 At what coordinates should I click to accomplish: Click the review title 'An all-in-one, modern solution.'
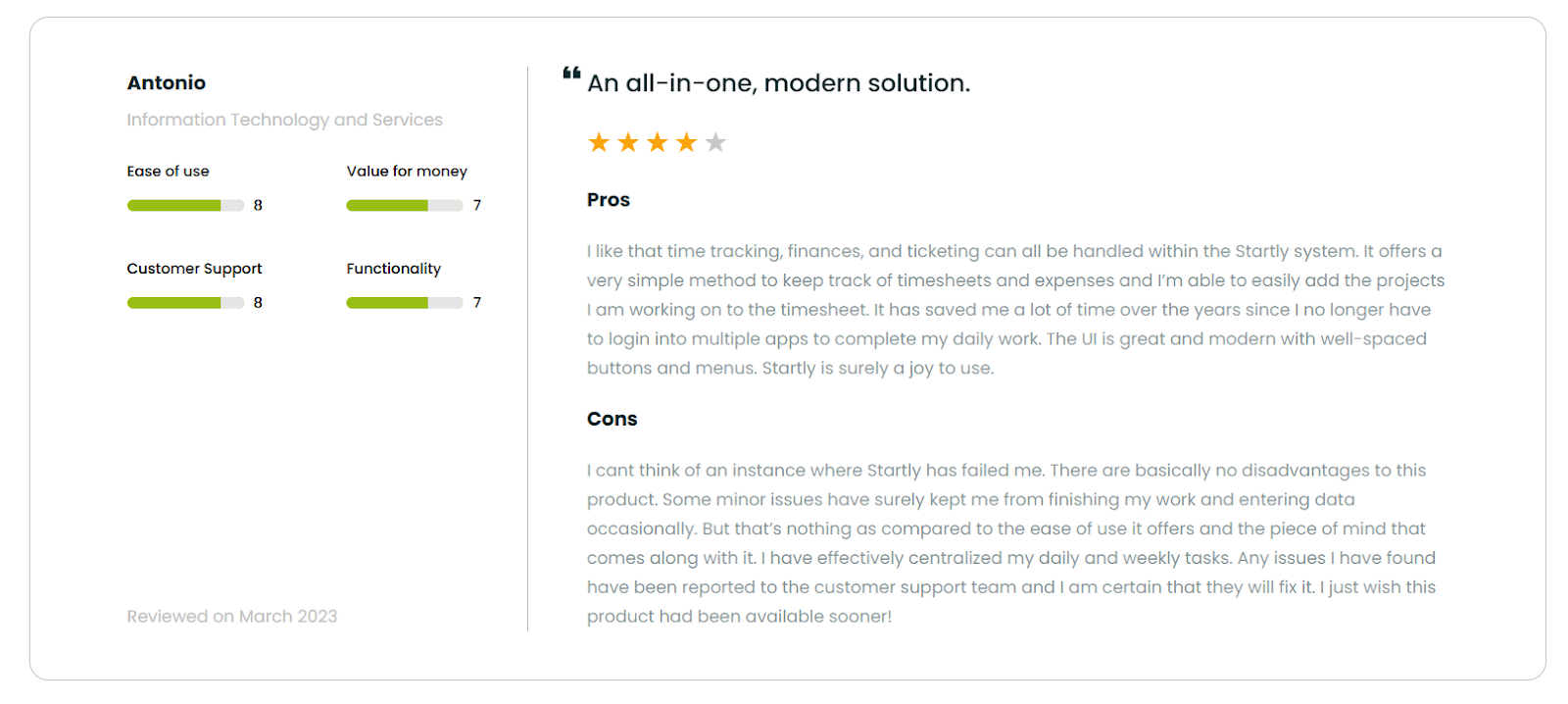pos(778,83)
